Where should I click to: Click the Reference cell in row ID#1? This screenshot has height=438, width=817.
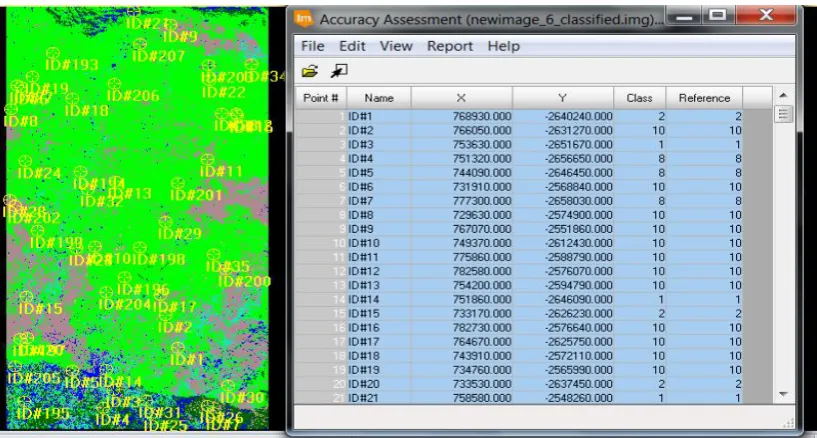(x=704, y=116)
